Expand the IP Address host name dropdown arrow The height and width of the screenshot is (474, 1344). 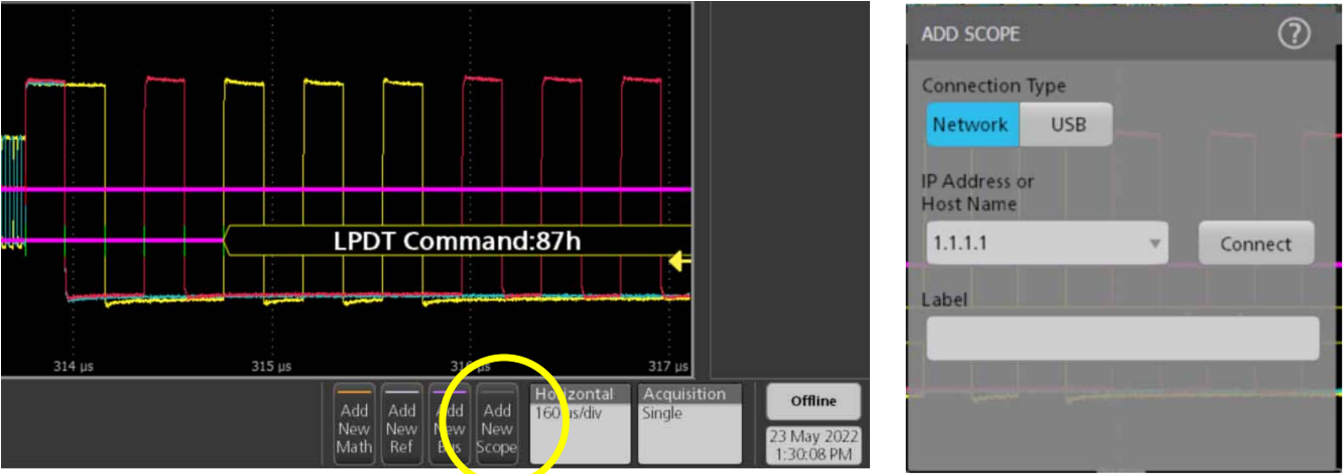[1155, 243]
